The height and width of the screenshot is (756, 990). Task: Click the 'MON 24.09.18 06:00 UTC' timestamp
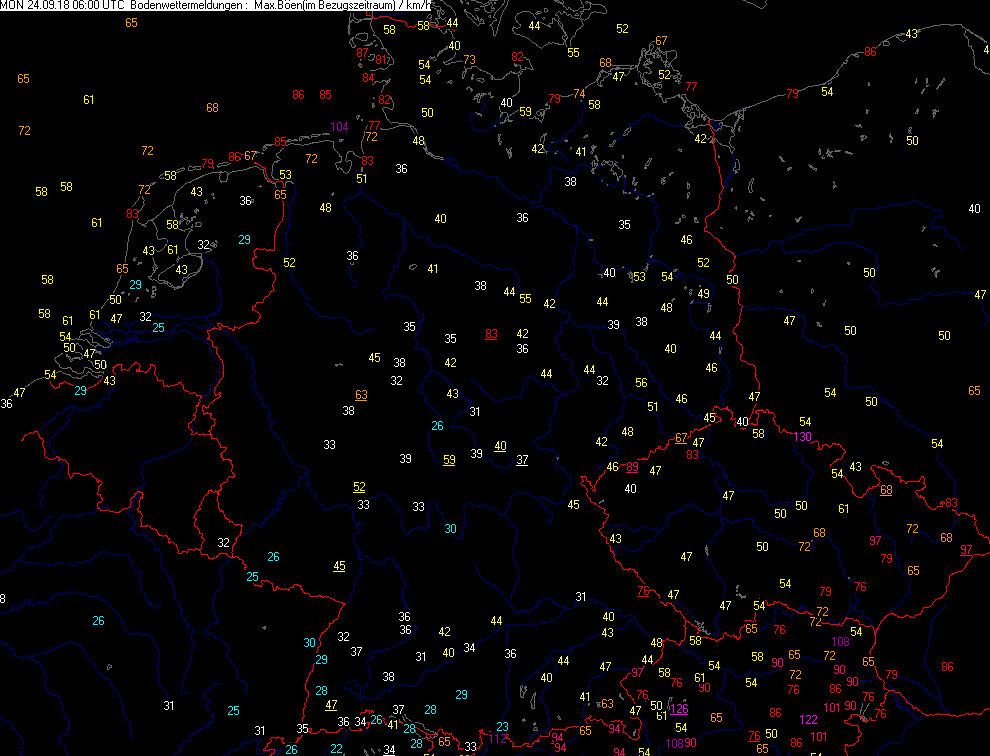click(62, 6)
